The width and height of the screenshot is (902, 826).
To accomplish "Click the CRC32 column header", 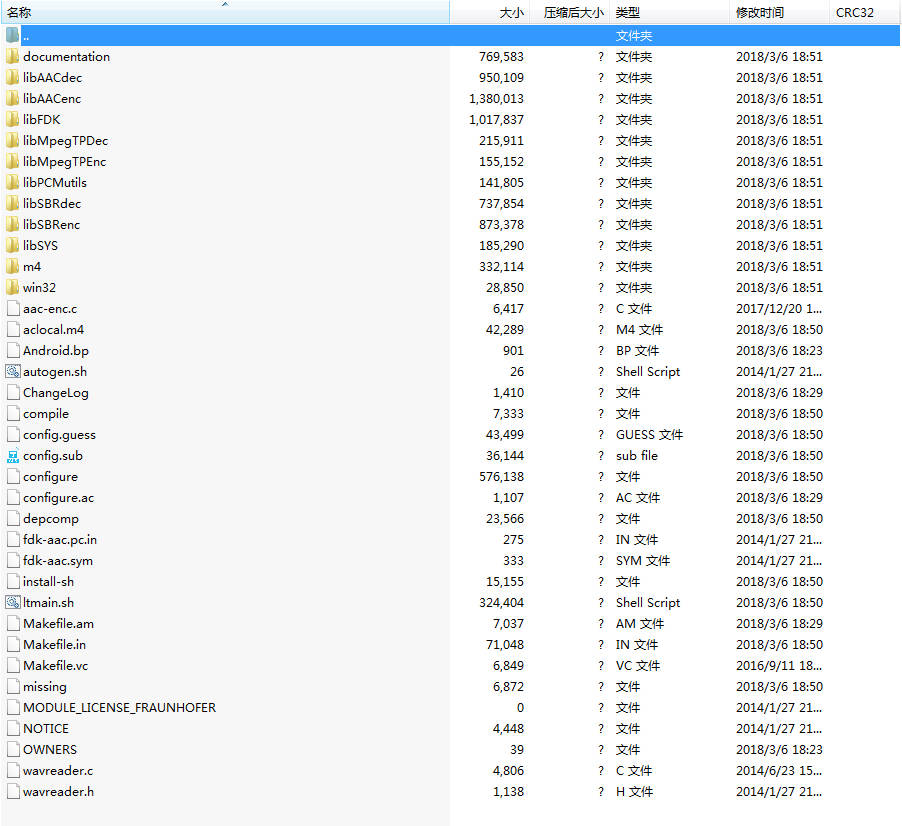I will click(854, 13).
